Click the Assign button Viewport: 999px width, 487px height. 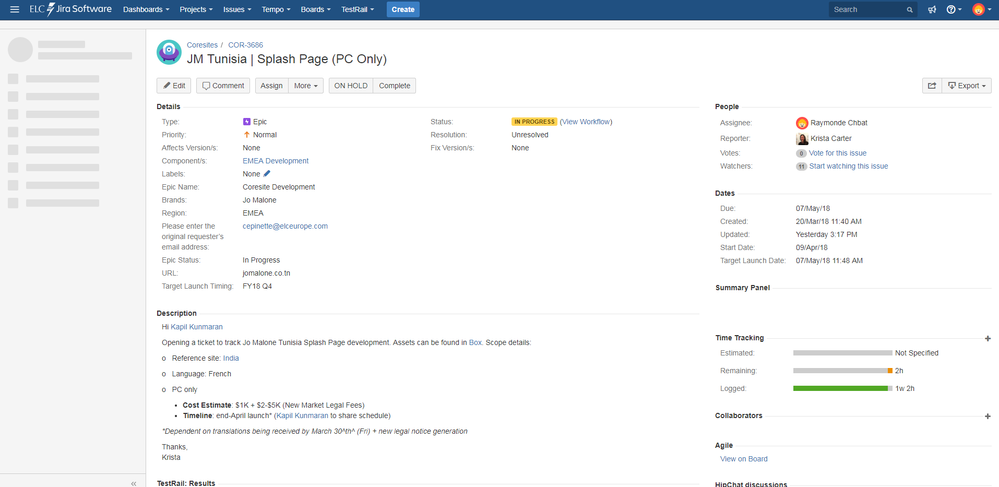click(271, 85)
